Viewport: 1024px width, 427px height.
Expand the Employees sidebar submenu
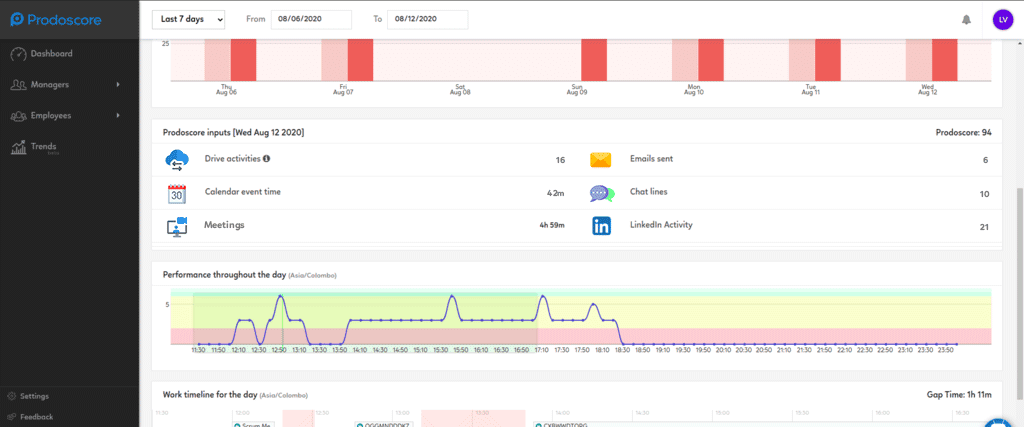118,115
